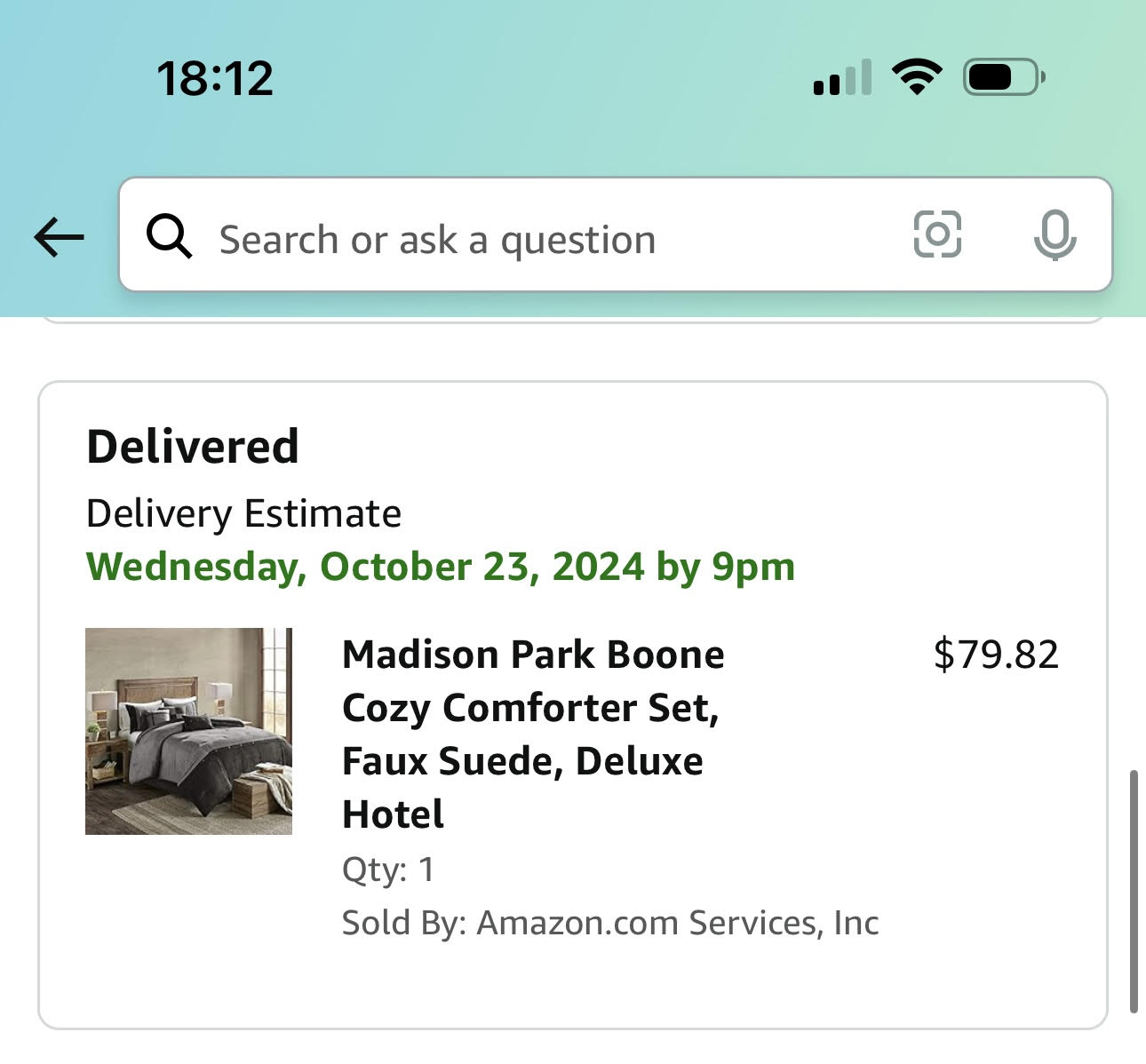Tap the partially visible card above Delivered
The width and height of the screenshot is (1146, 1064).
(573, 320)
